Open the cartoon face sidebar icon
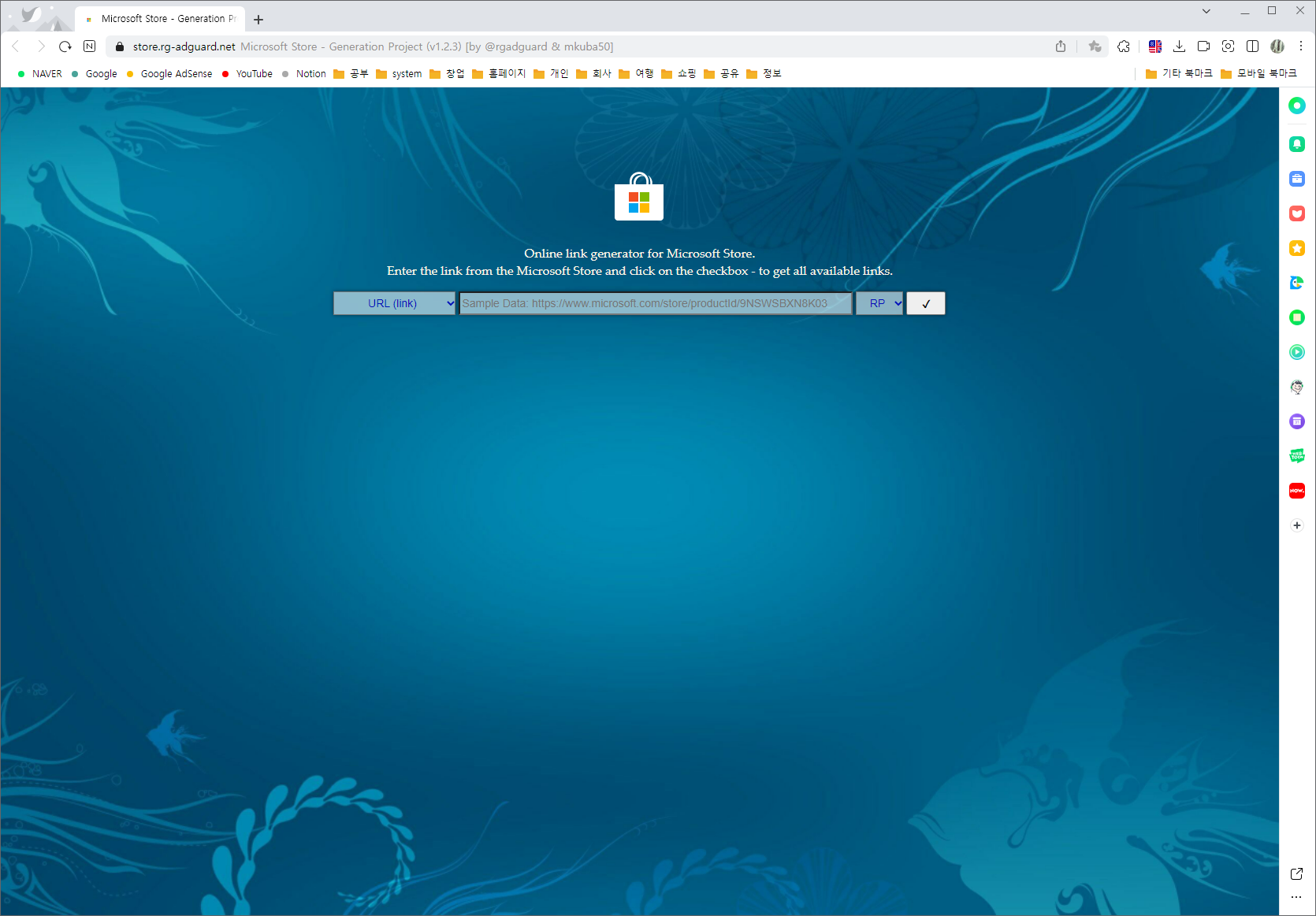 point(1297,387)
